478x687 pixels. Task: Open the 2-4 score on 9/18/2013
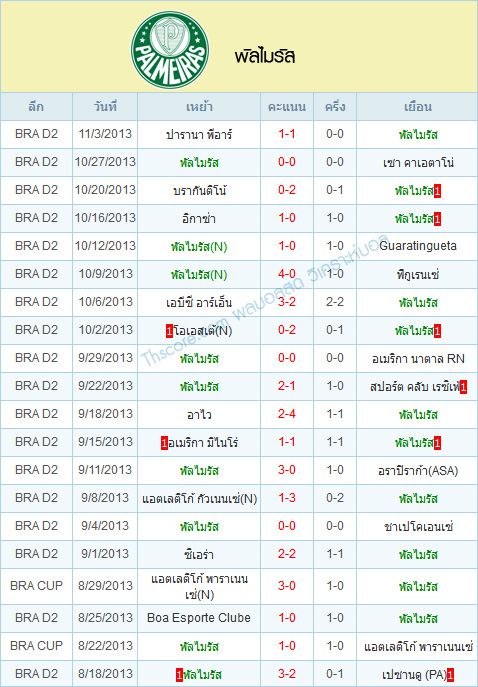click(287, 414)
